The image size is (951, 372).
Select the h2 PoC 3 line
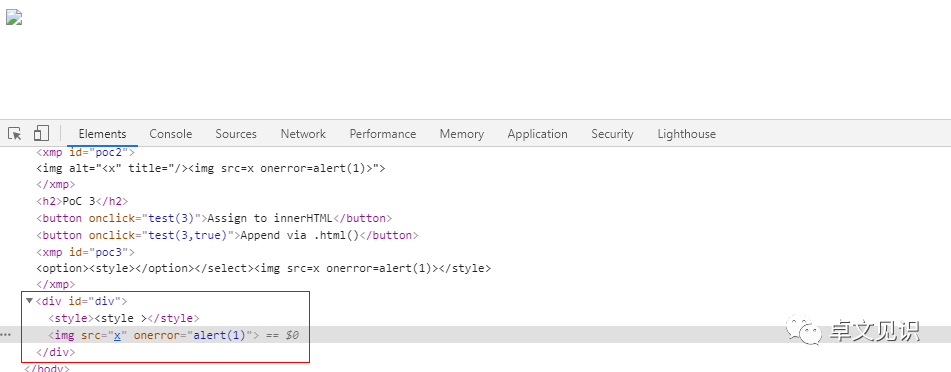[82, 201]
